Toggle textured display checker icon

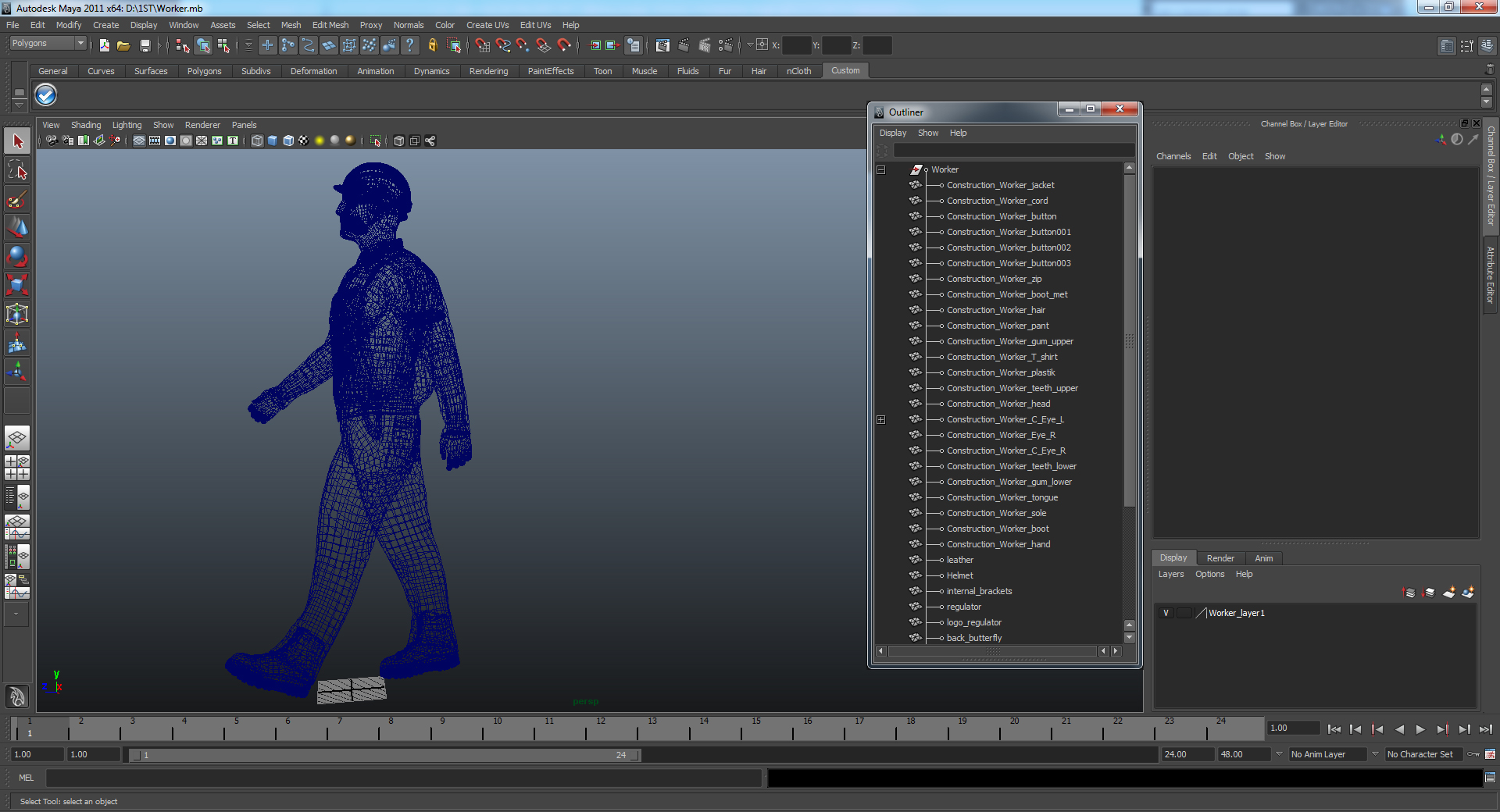[304, 141]
